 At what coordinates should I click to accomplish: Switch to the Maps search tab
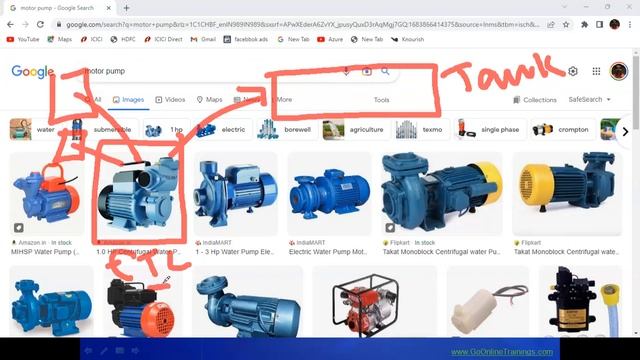(210, 100)
